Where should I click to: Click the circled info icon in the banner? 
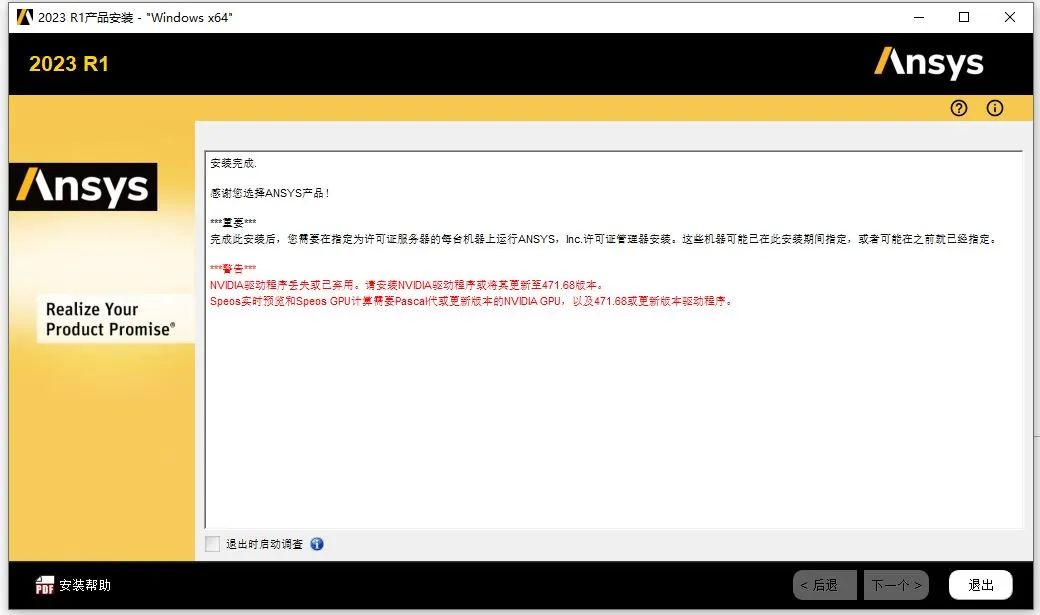coord(994,108)
